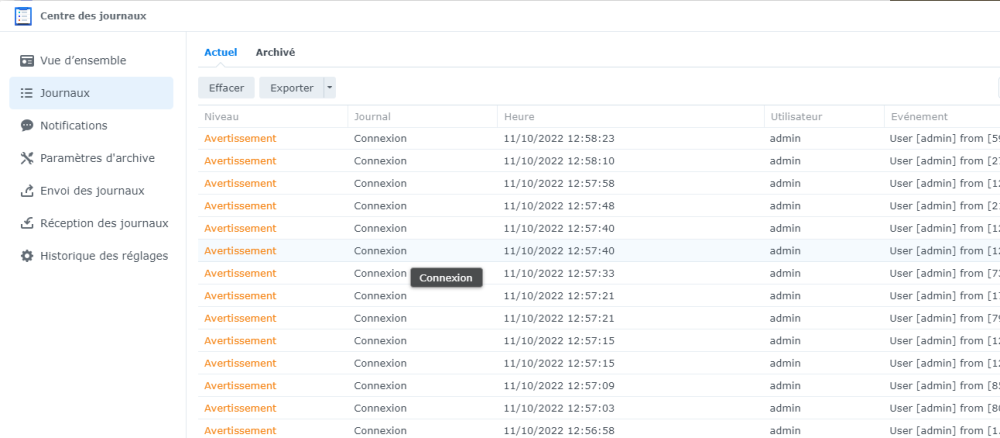Click the Notifications speech bubble icon
The width and height of the screenshot is (1000, 438).
[x=27, y=126]
